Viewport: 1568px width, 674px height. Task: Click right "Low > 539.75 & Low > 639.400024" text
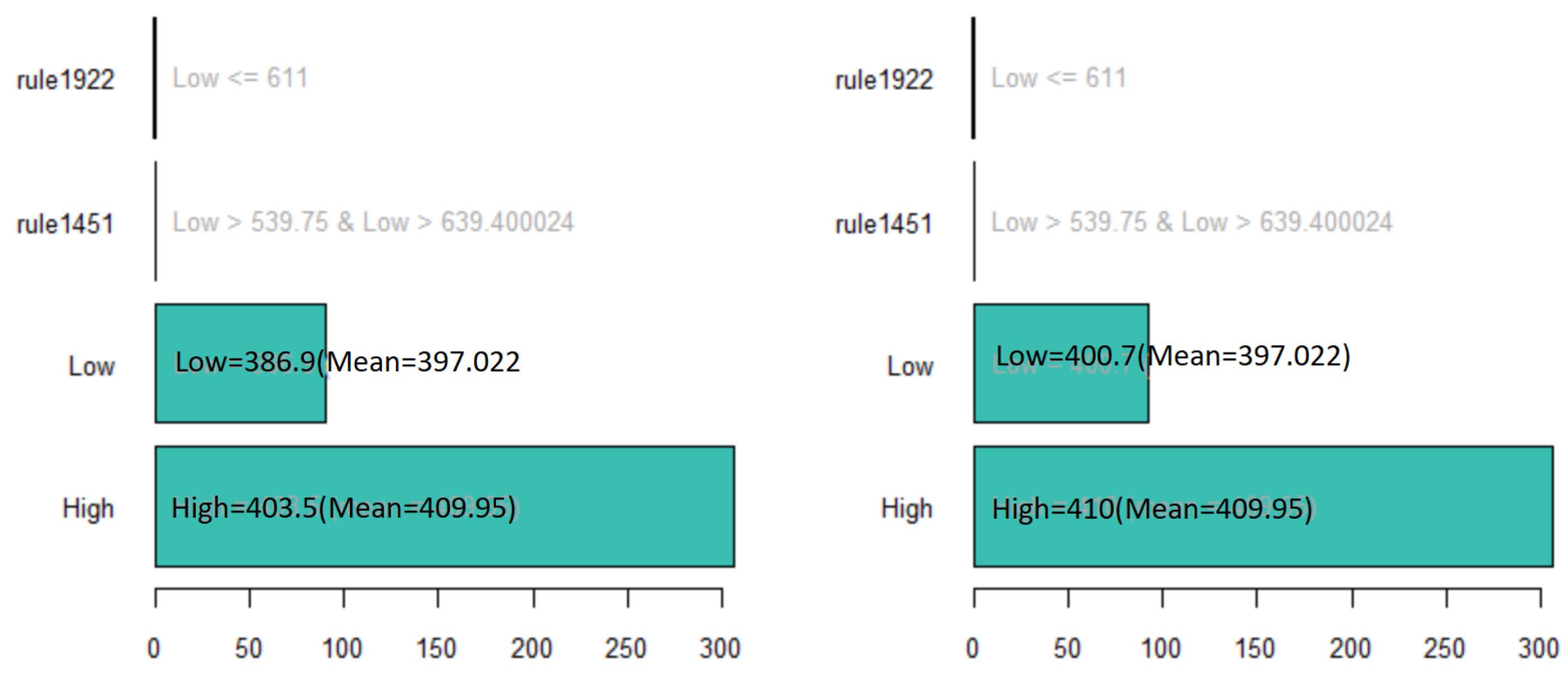point(1192,222)
